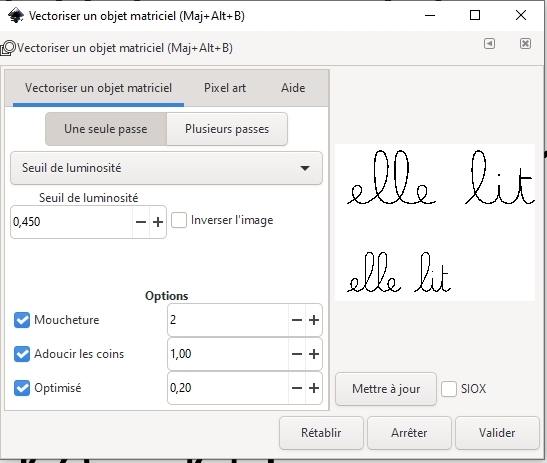This screenshot has height=463, width=547.
Task: Increase the Optimisé value
Action: 314,388
